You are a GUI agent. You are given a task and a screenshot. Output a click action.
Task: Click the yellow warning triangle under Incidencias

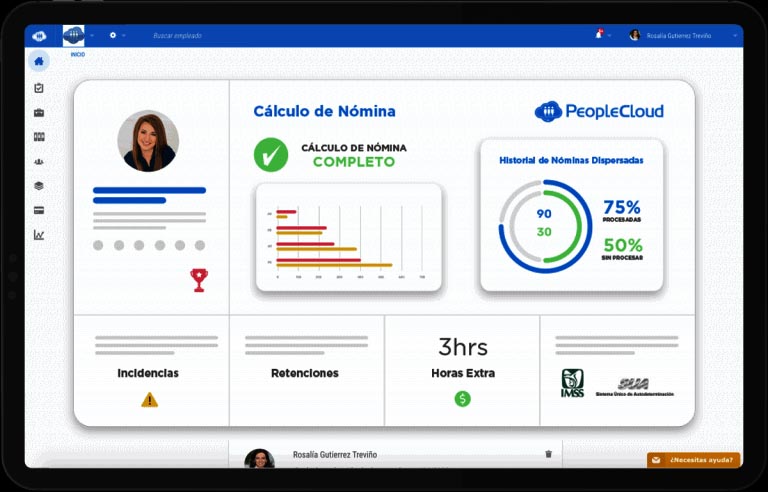click(x=149, y=400)
